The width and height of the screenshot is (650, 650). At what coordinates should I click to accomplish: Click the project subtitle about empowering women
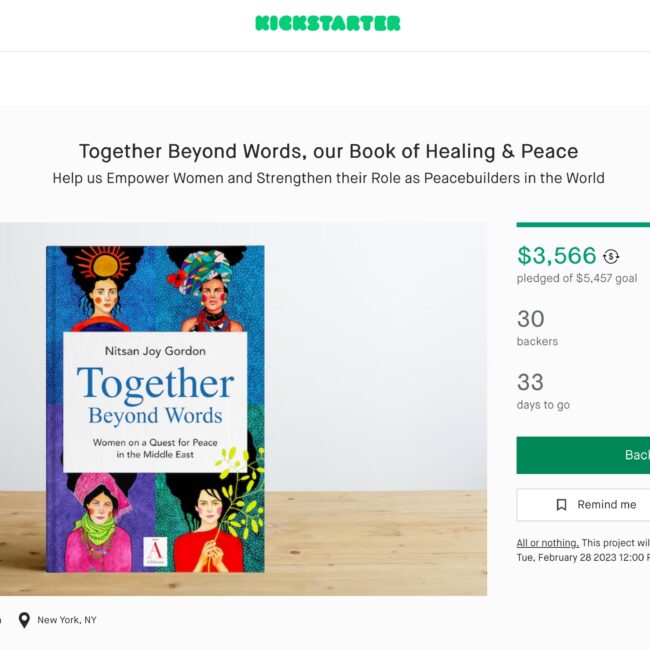(x=328, y=178)
